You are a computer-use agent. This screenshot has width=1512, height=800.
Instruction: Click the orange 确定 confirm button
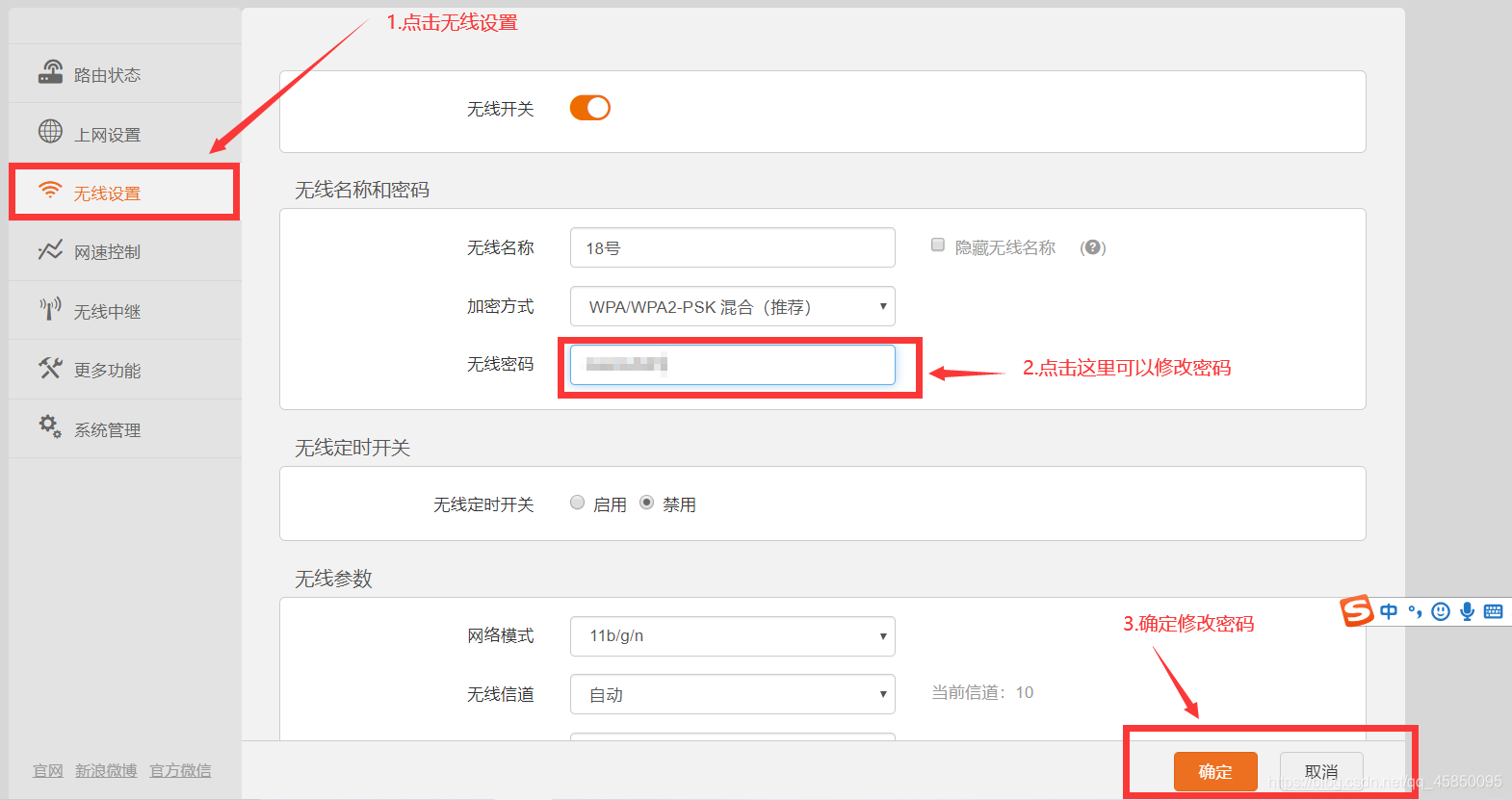(1215, 771)
